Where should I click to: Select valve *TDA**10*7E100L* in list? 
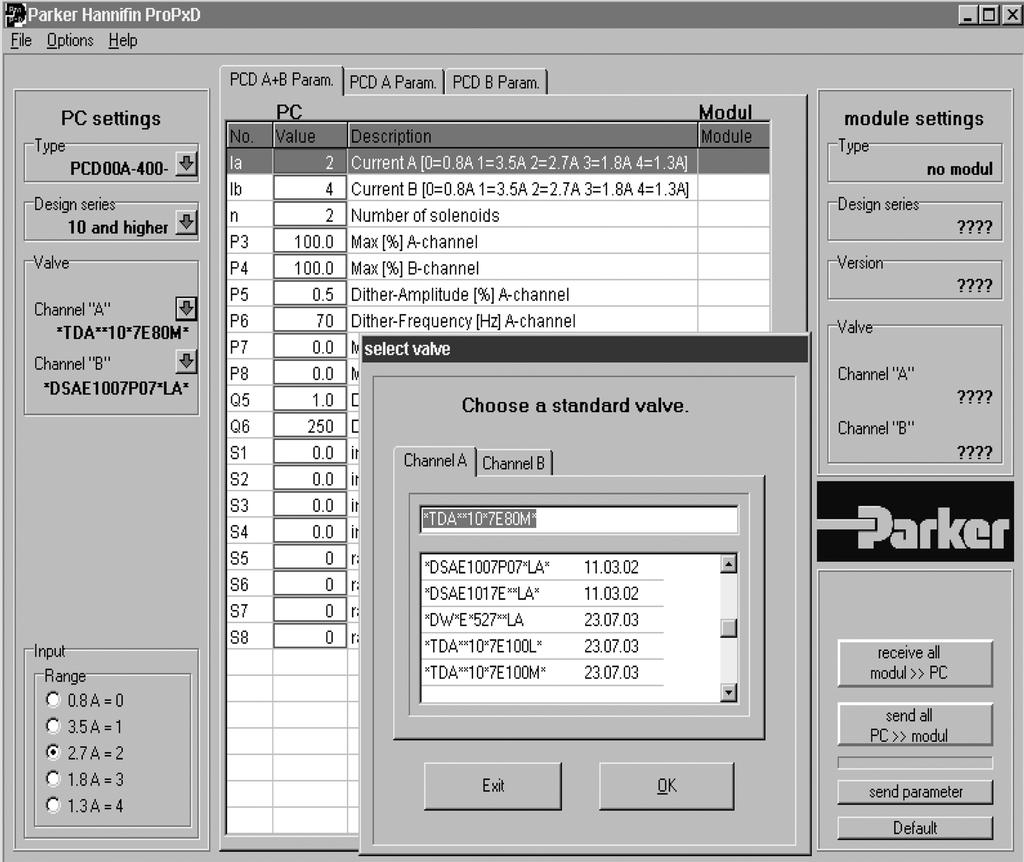point(542,646)
